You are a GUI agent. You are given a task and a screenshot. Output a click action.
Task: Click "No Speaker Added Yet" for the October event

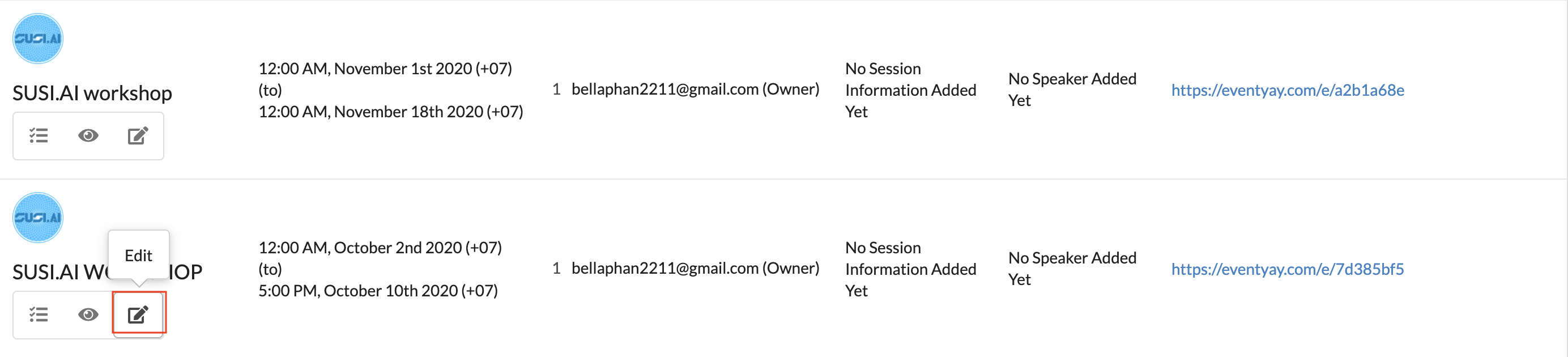(x=1072, y=269)
